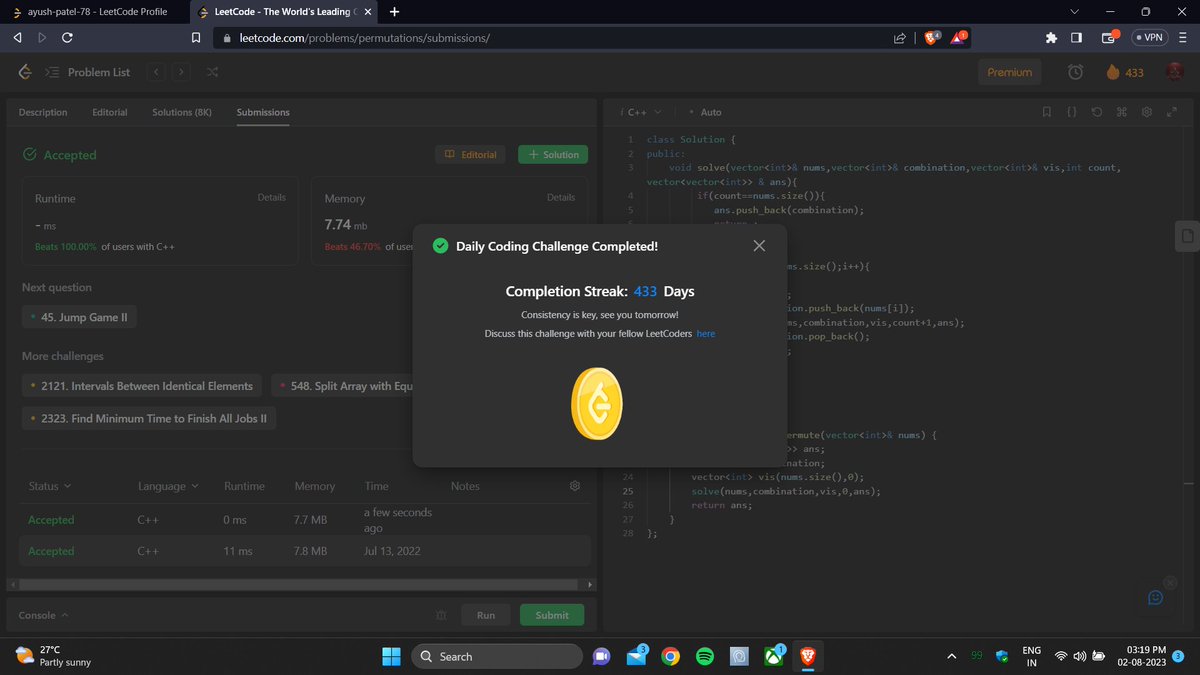Open the weather widget 27°C

(x=53, y=656)
